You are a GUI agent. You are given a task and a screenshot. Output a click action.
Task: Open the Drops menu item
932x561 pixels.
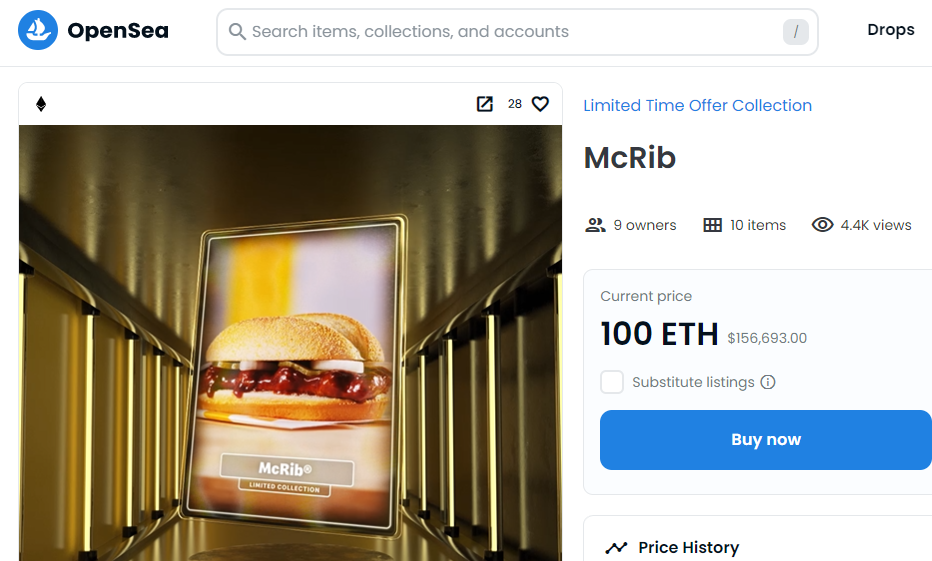coord(890,30)
